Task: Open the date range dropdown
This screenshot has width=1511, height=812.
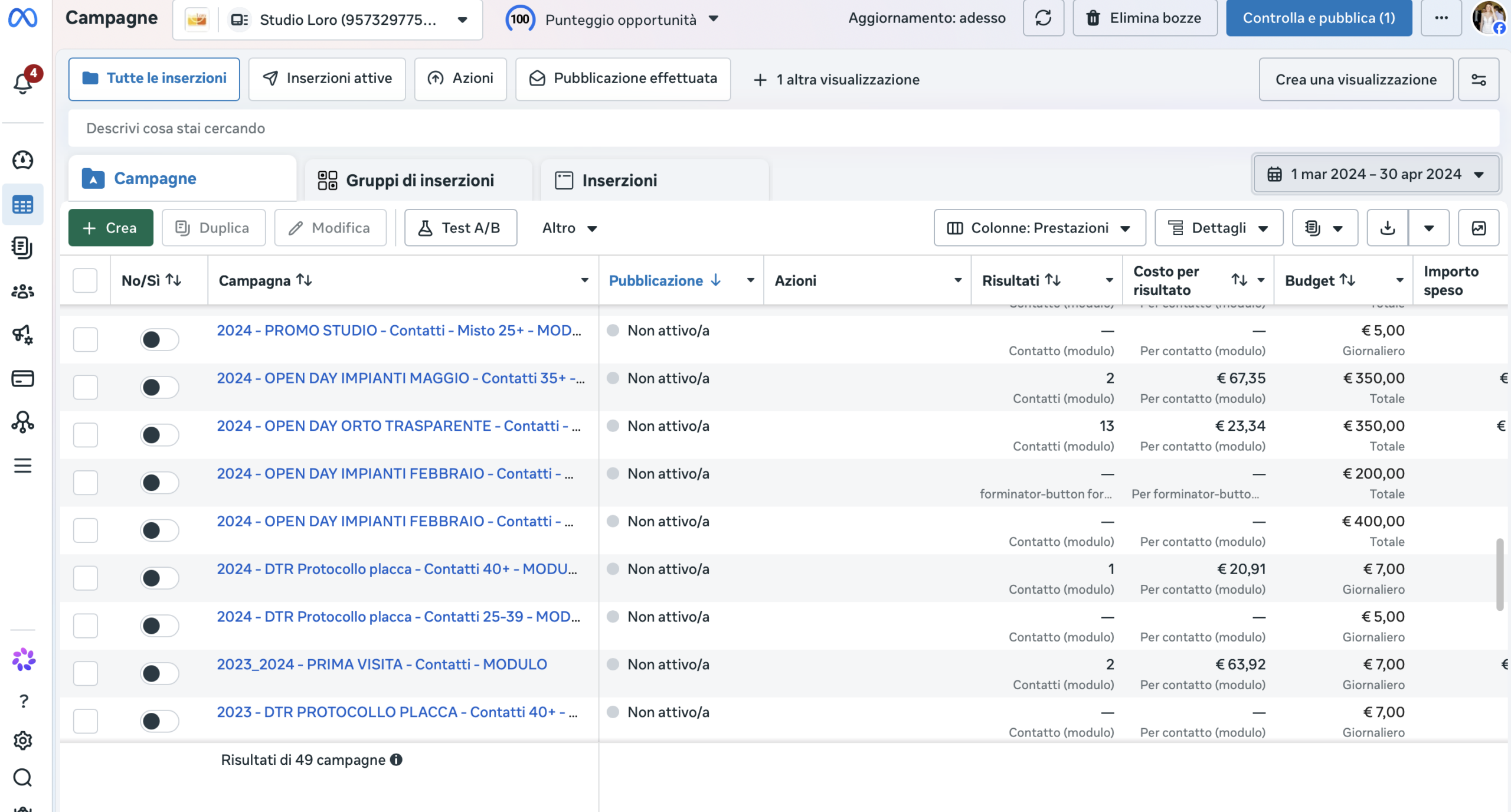Action: [1376, 174]
